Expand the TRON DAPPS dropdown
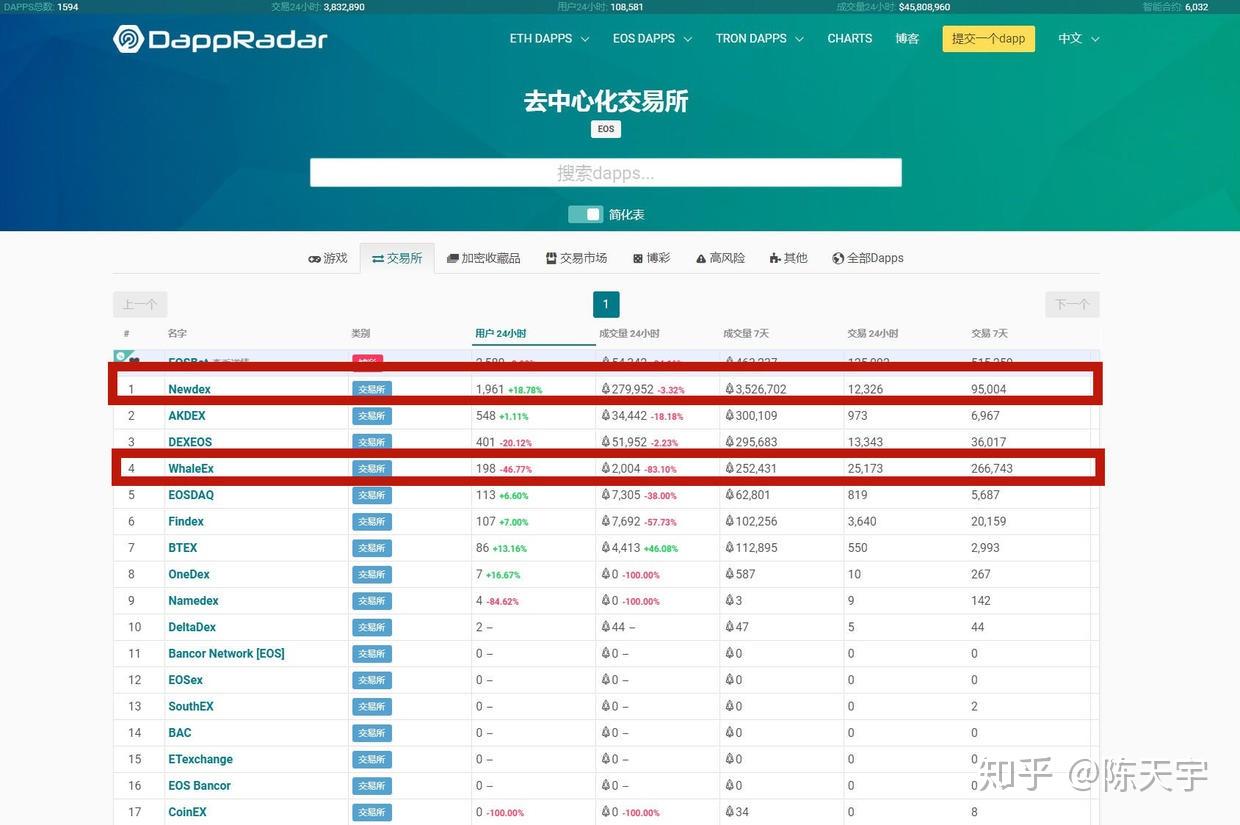 click(x=759, y=39)
